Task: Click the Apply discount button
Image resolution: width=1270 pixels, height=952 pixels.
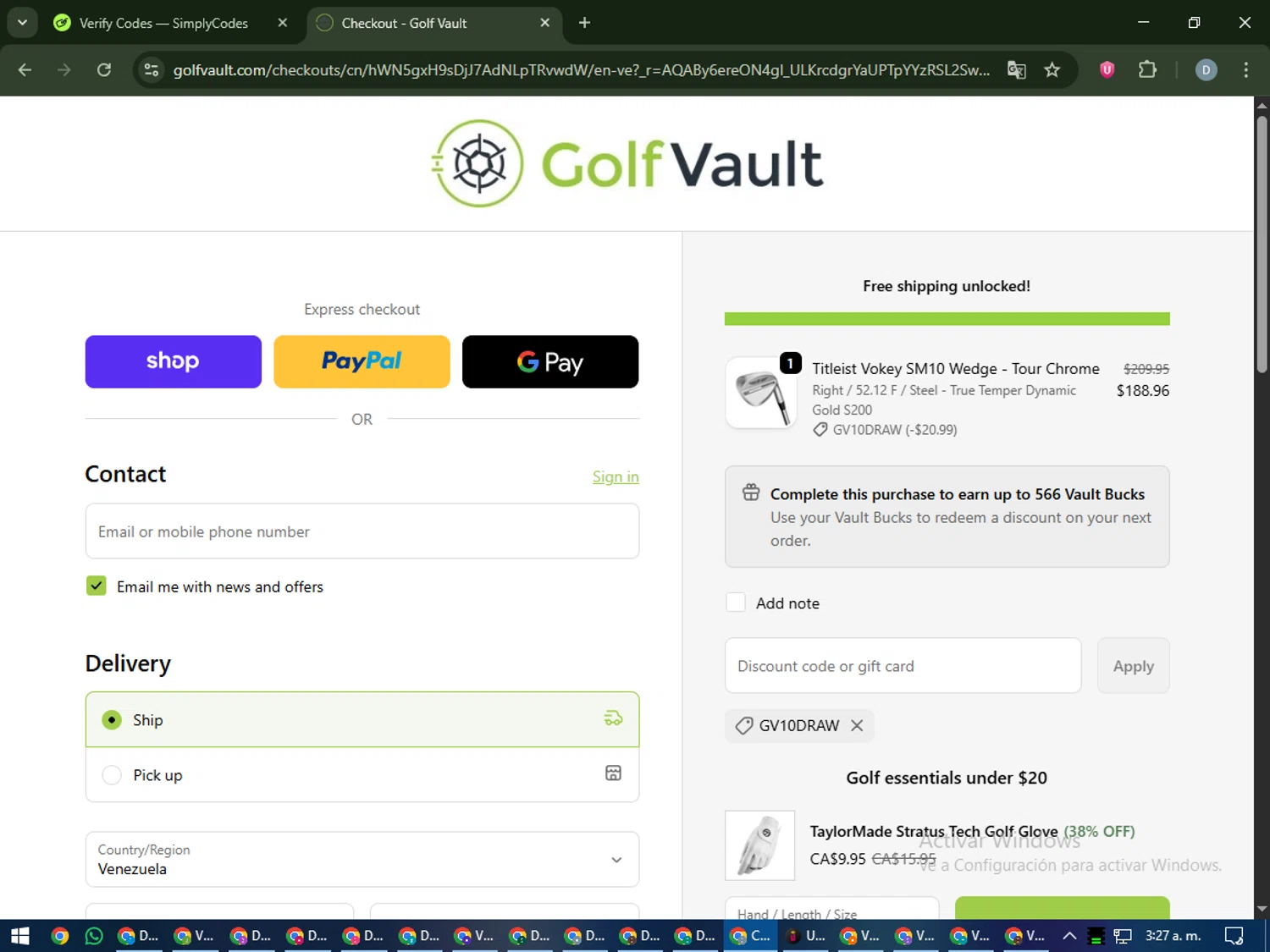Action: 1133,665
